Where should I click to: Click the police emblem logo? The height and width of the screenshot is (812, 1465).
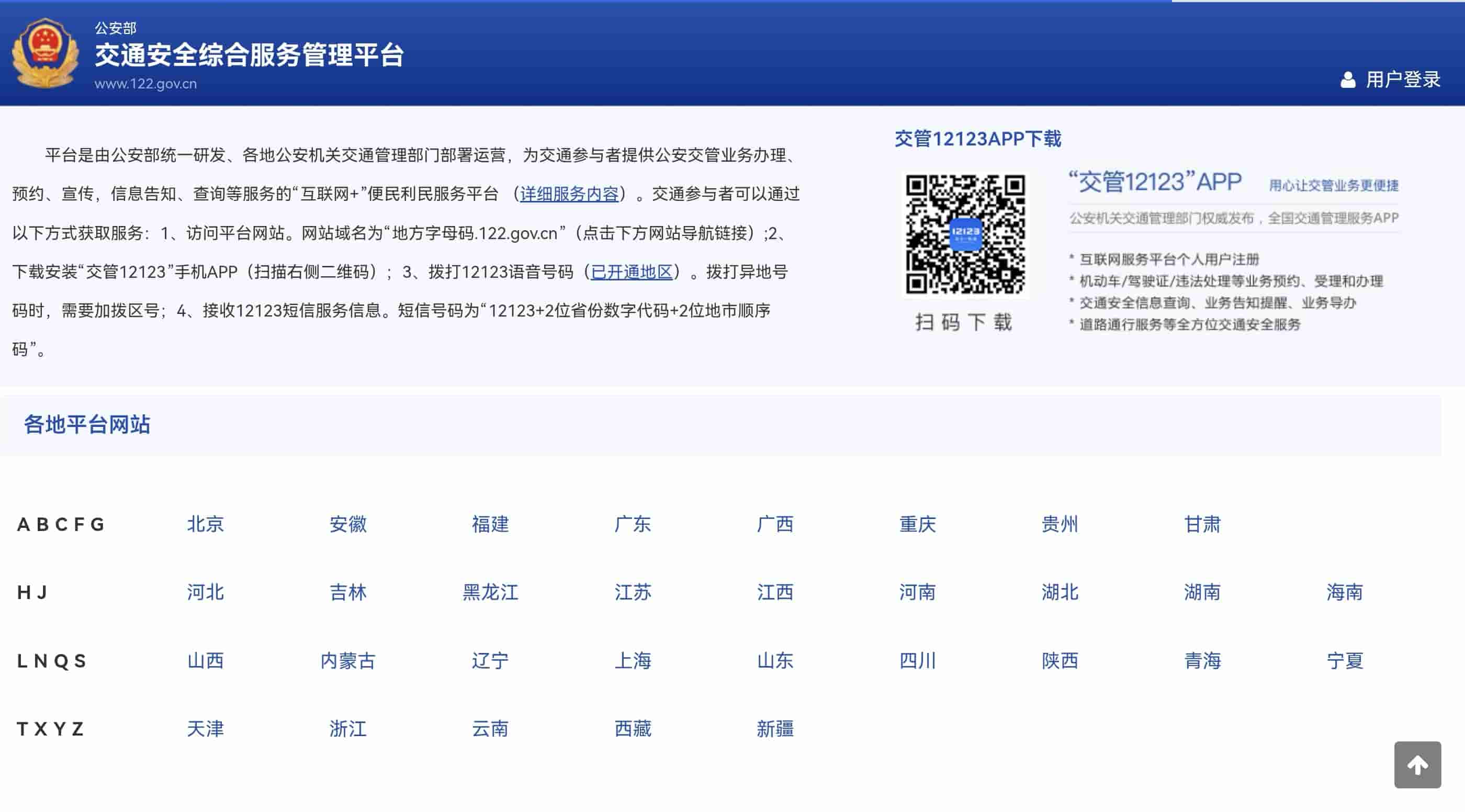coord(44,54)
